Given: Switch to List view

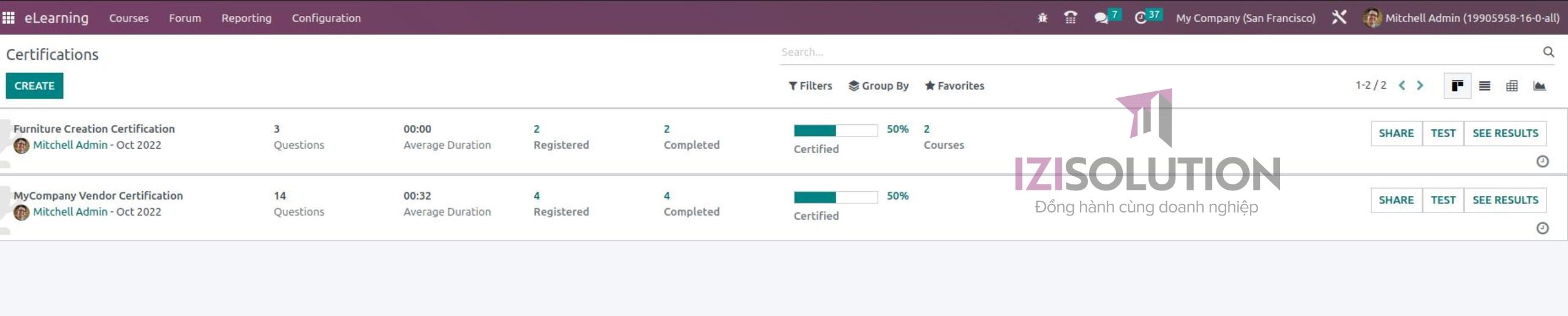Looking at the screenshot, I should [1485, 86].
